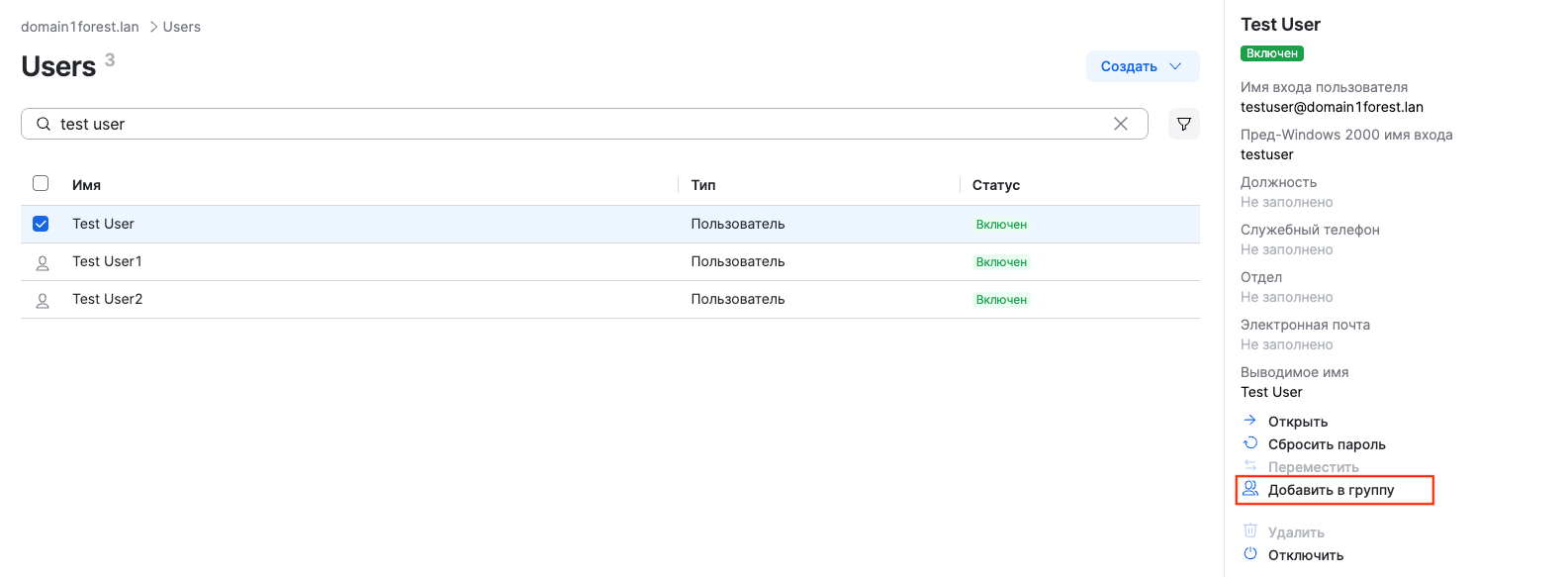Sort by the Имя column header
The width and height of the screenshot is (1568, 577).
(x=87, y=185)
